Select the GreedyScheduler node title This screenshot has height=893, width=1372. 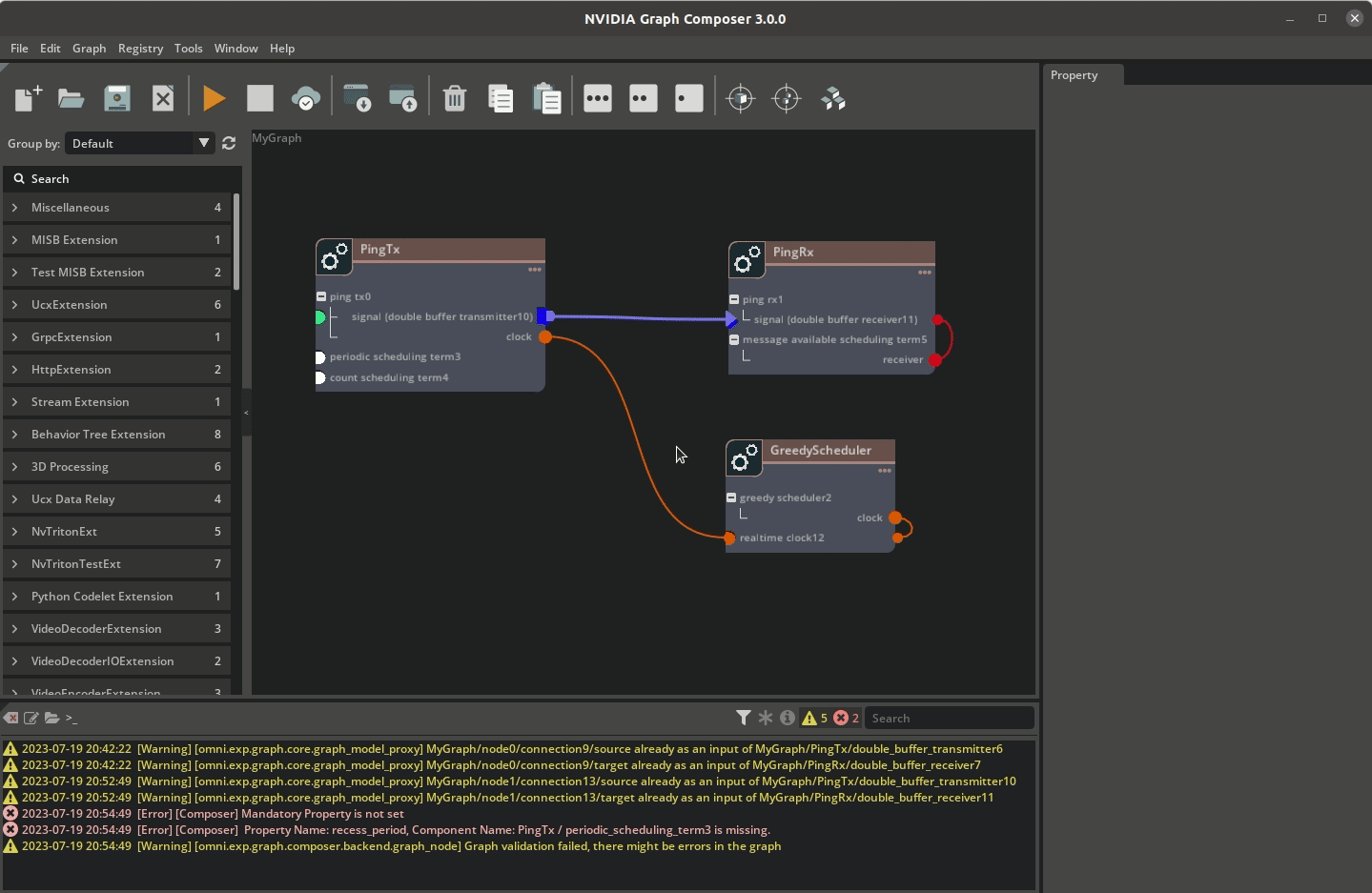(821, 450)
